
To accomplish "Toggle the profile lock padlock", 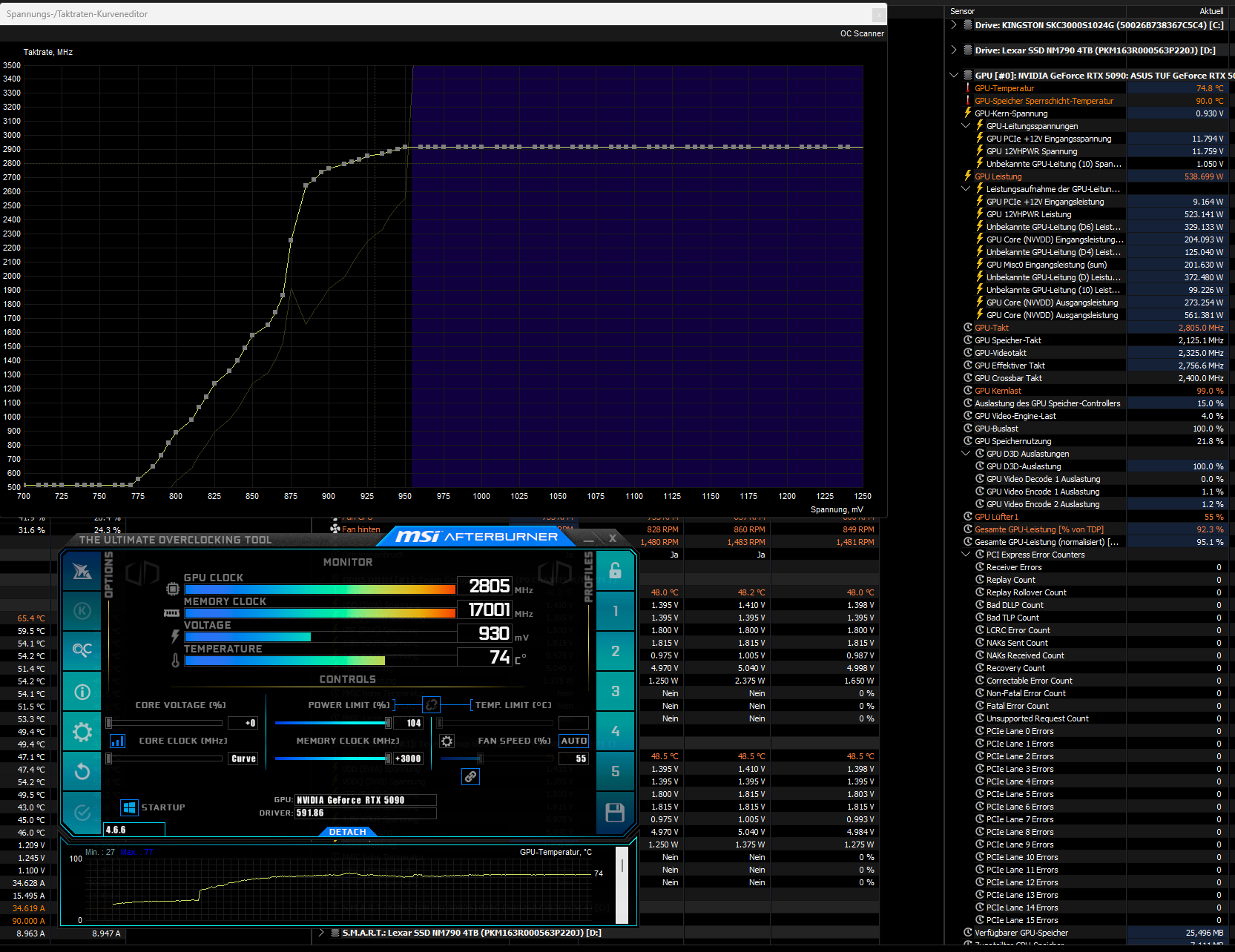I will coord(615,570).
